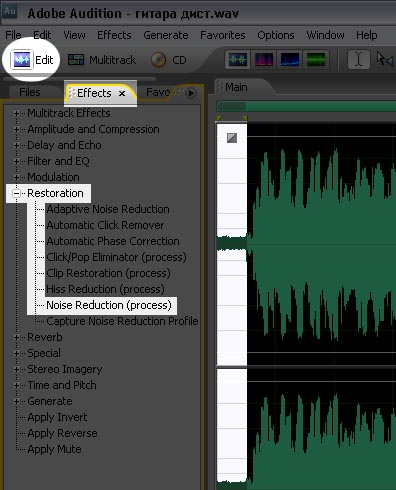Select Automatic Phase Correction effect
The width and height of the screenshot is (396, 490).
click(113, 241)
